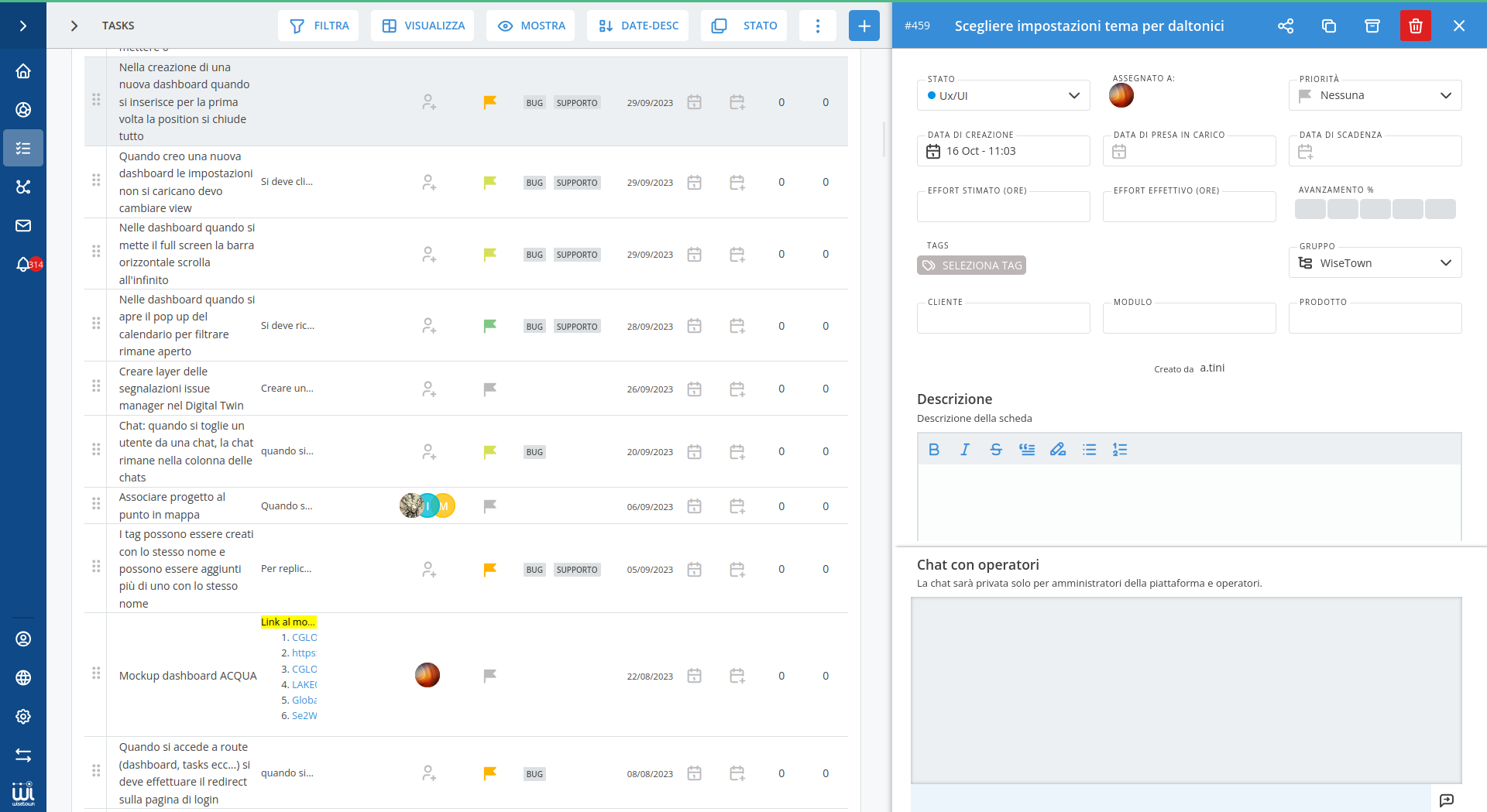The height and width of the screenshot is (812, 1487).
Task: Open the mail icon in sidebar
Action: pyautogui.click(x=23, y=226)
